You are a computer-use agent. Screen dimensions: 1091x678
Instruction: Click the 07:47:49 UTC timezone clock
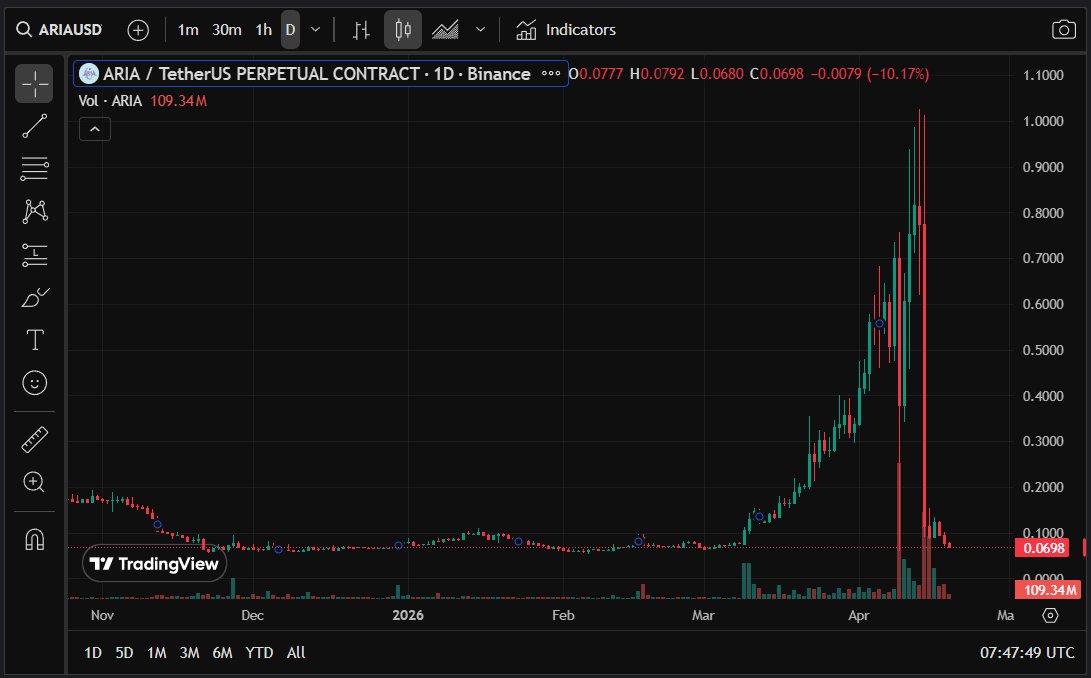(x=1027, y=653)
